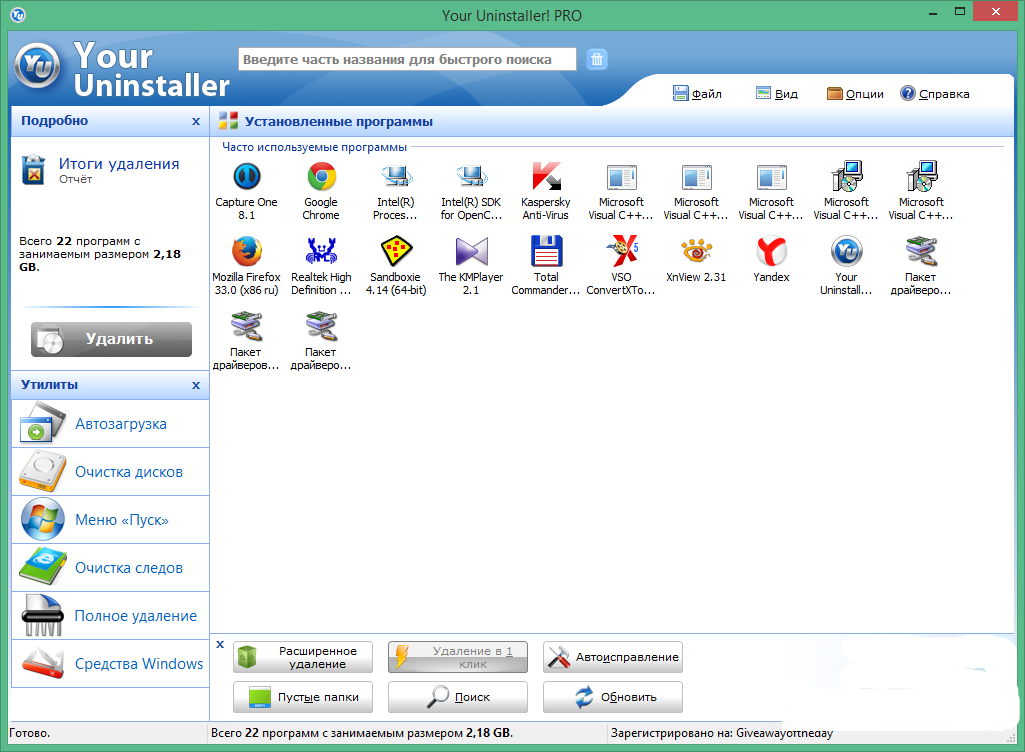The width and height of the screenshot is (1025, 752).
Task: Select The KMPlayer 2.1 icon
Action: tap(471, 251)
